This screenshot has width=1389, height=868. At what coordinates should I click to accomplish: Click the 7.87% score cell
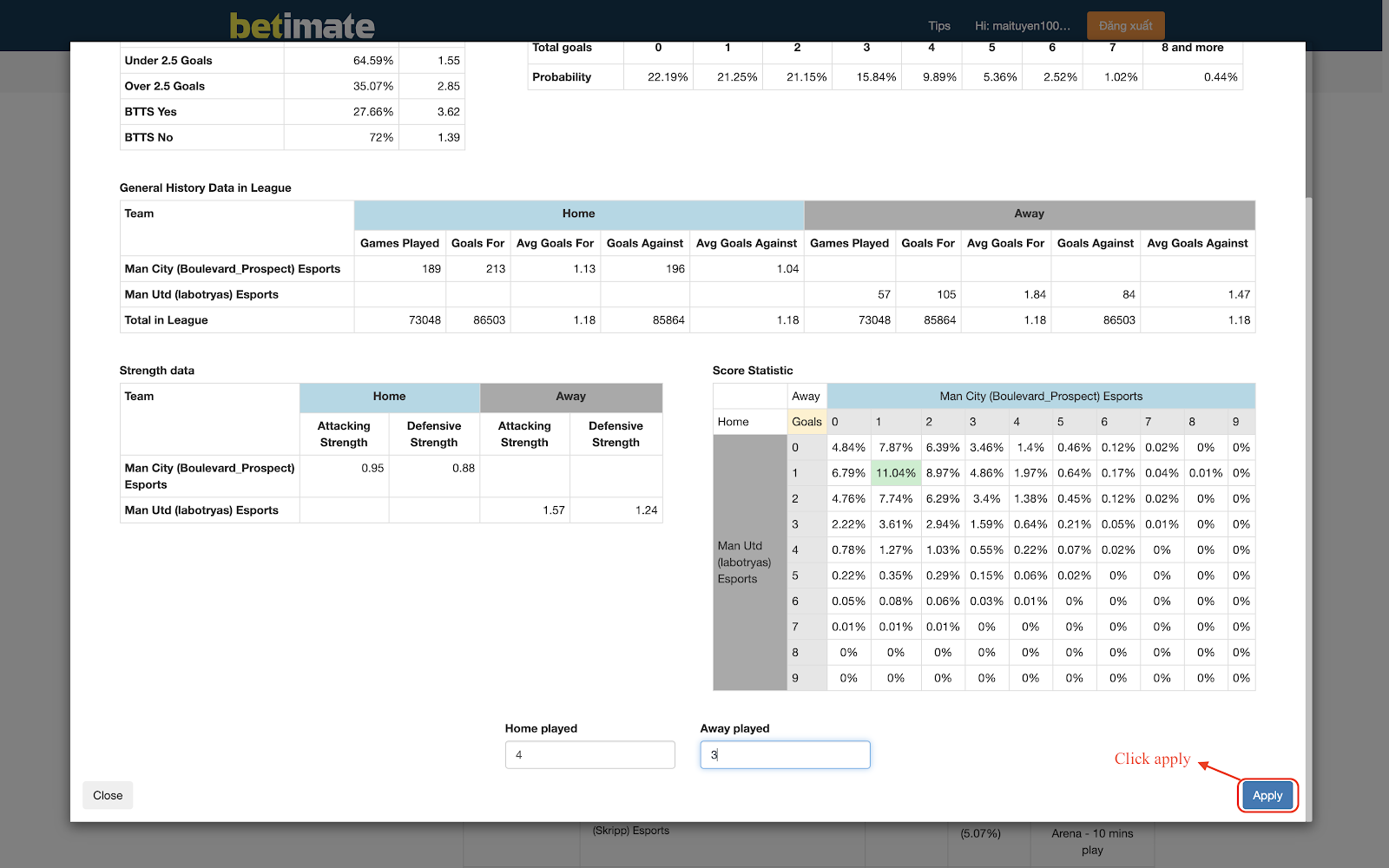pos(895,448)
